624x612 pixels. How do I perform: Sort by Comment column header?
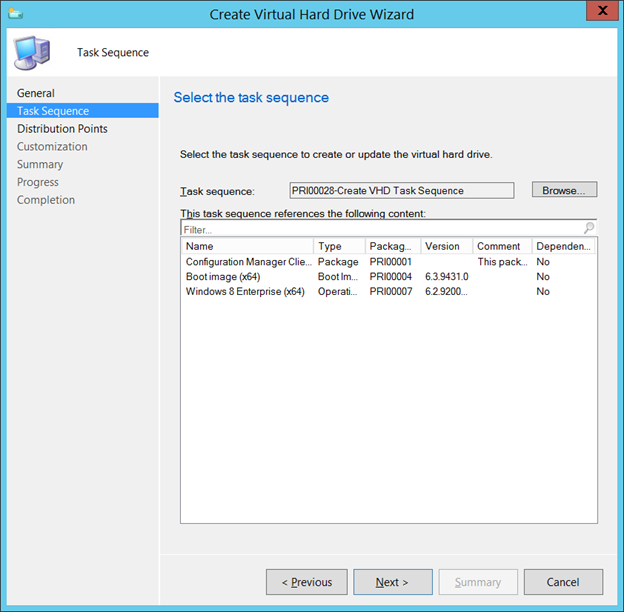[500, 246]
